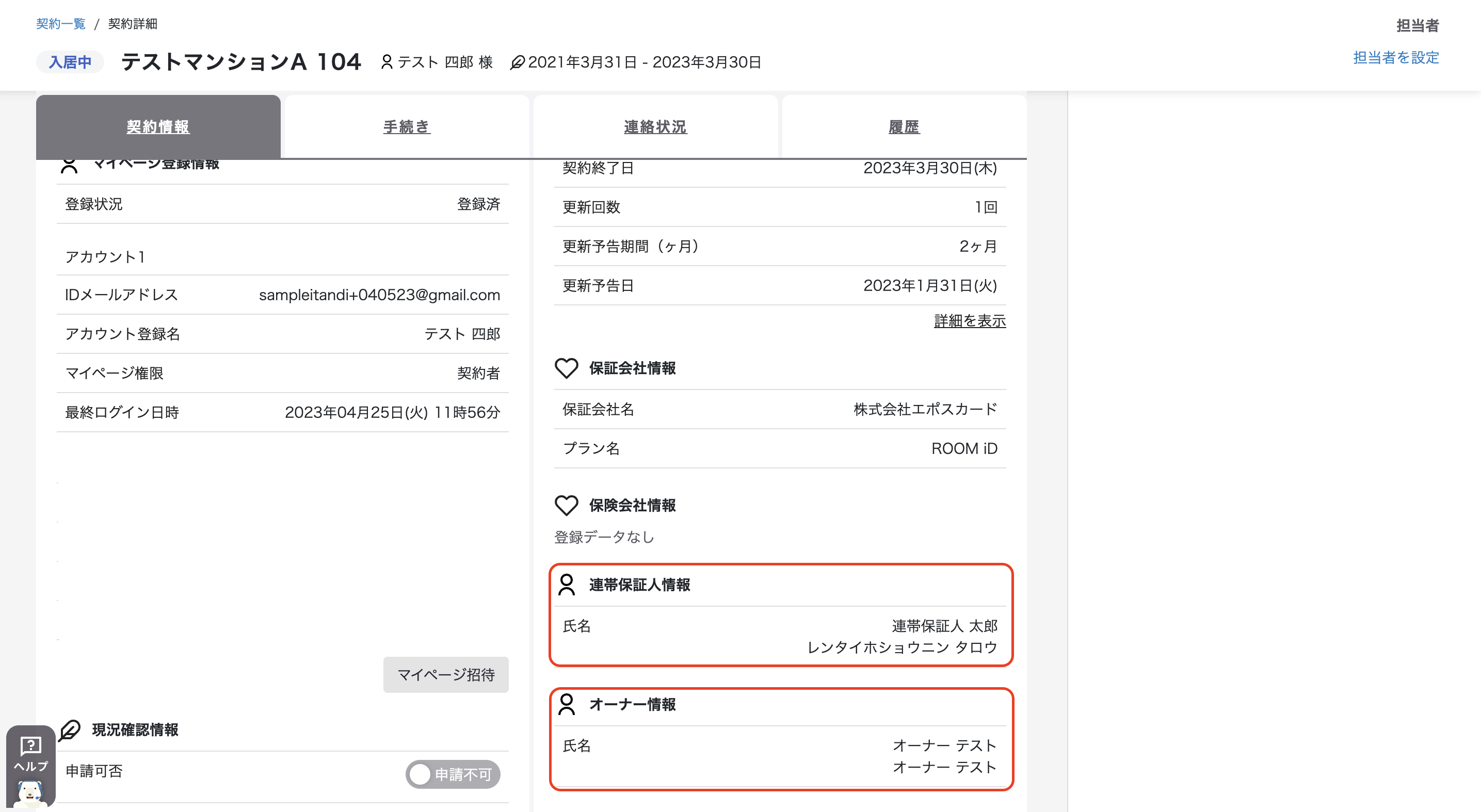1481x812 pixels.
Task: Click the pen icon beside the contract period
Action: [517, 62]
